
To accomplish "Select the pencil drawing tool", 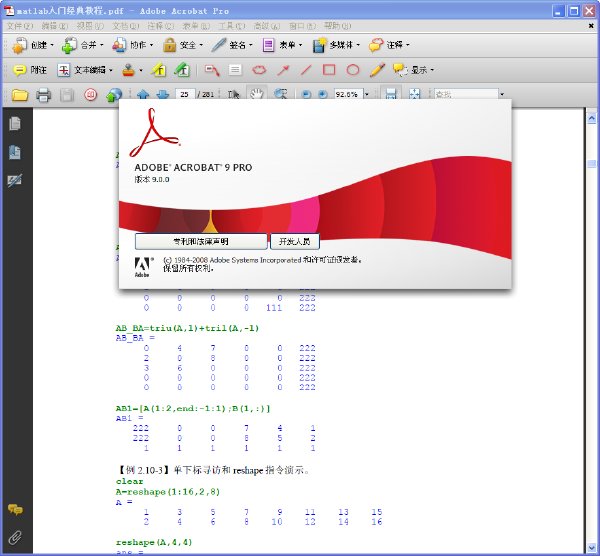I will [377, 70].
